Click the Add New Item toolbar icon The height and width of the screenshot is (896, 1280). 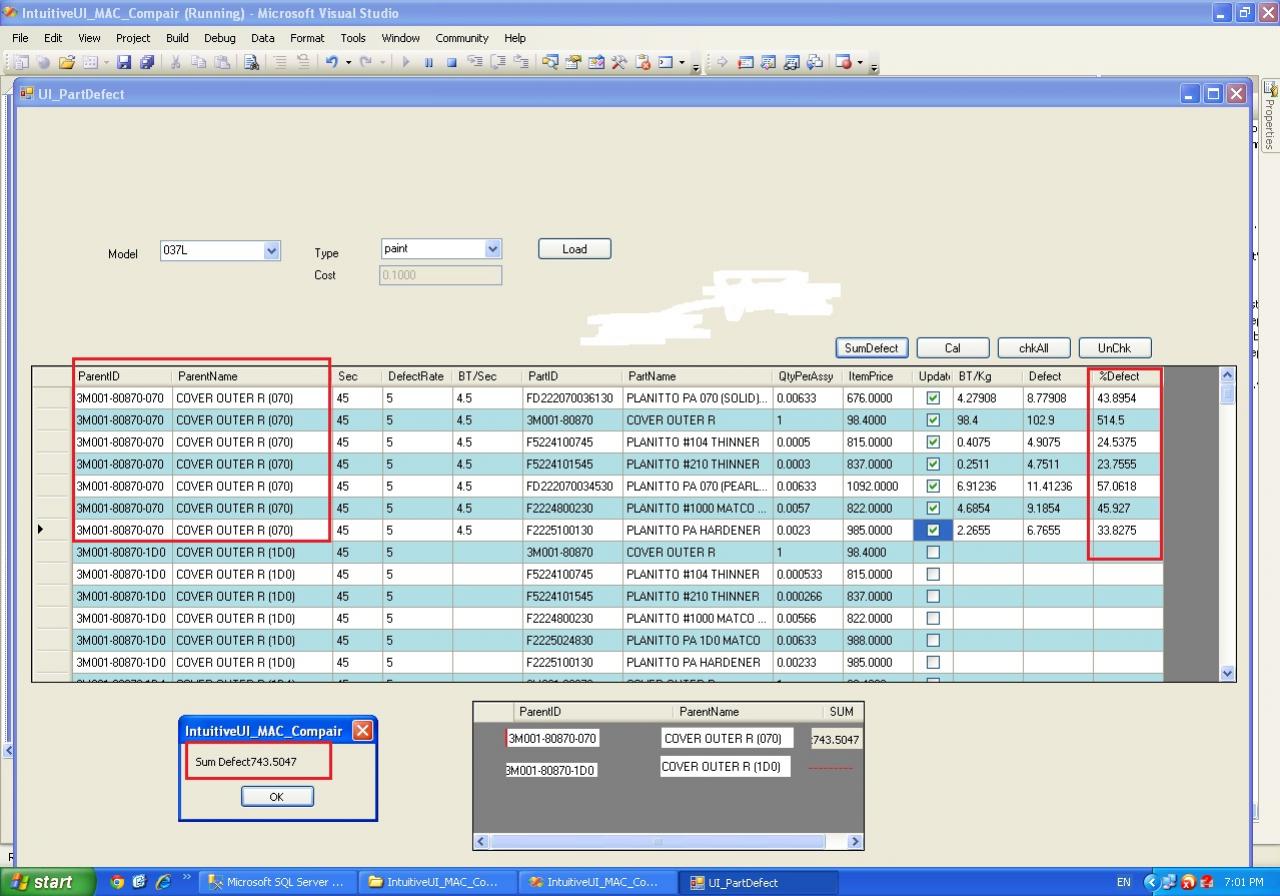tap(90, 62)
